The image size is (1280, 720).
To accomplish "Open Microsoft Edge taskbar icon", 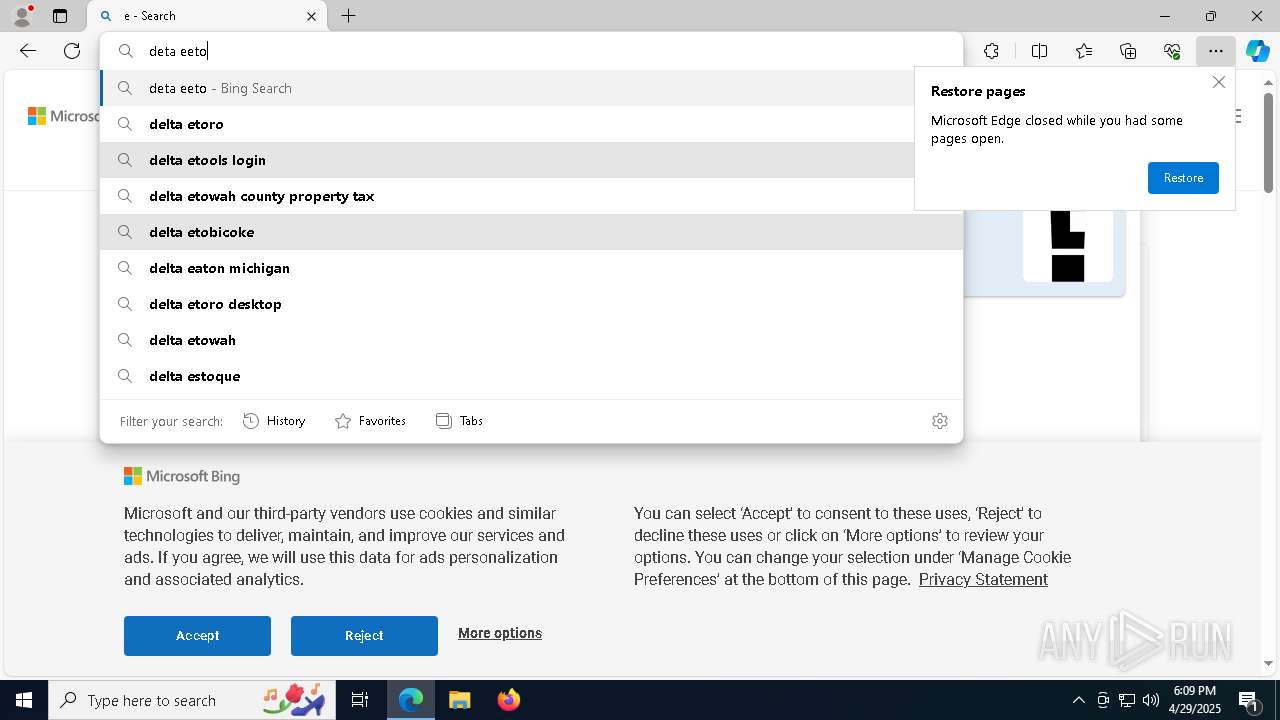I will point(411,700).
